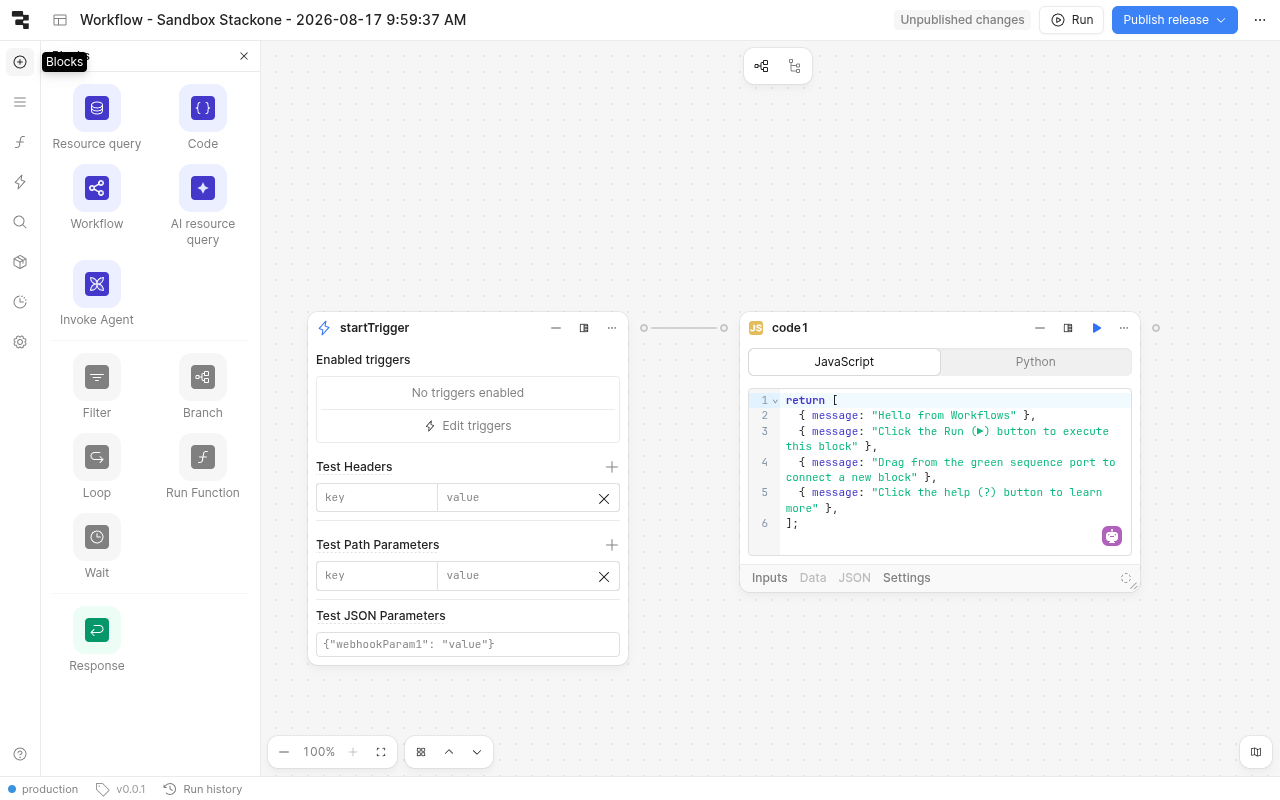Screen dimensions: 1280x800
Task: Add a Branch block
Action: tap(203, 386)
